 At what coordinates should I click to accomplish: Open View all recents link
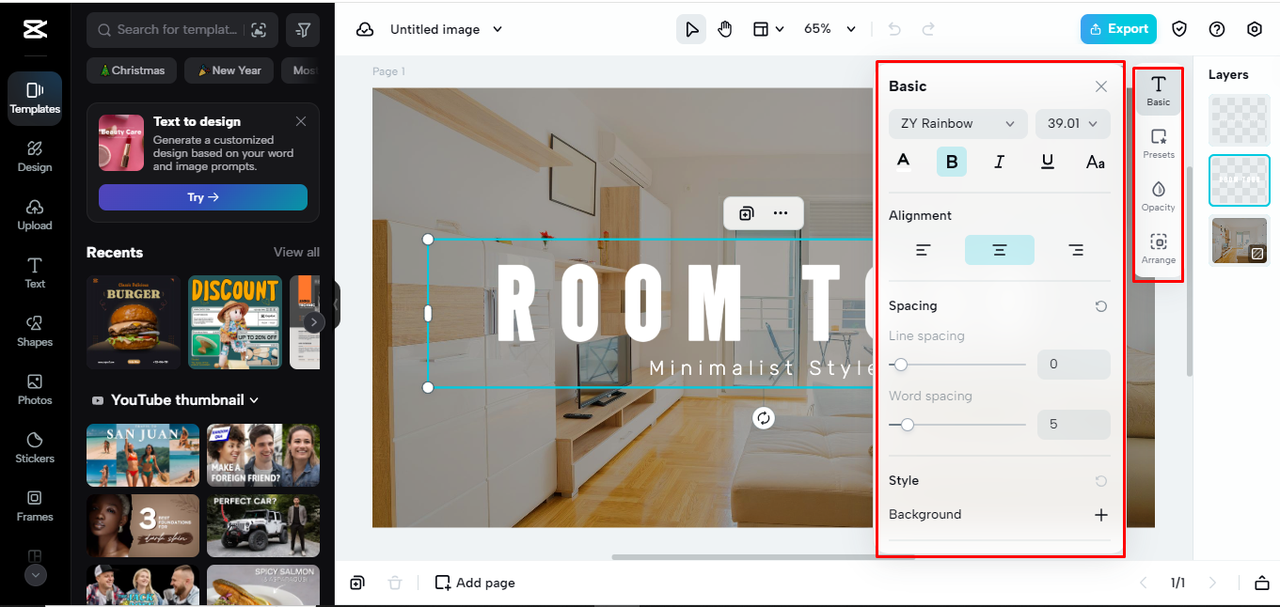coord(297,253)
